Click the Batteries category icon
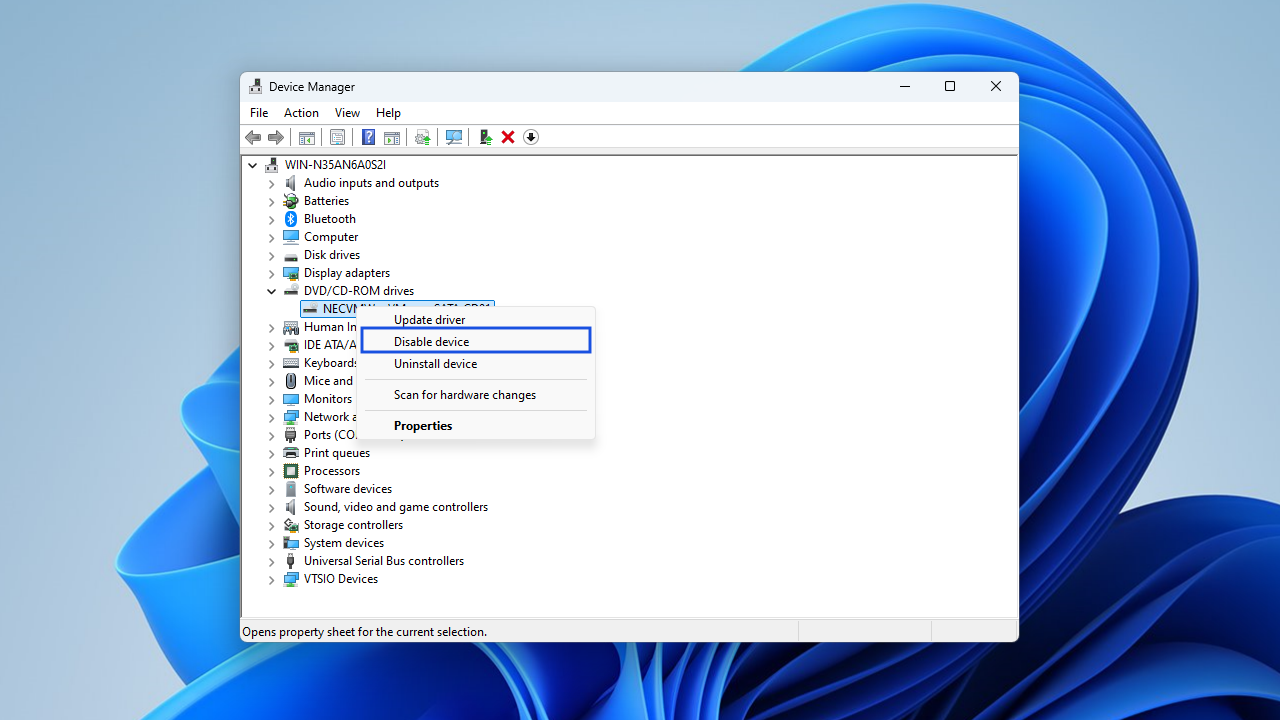 (291, 201)
